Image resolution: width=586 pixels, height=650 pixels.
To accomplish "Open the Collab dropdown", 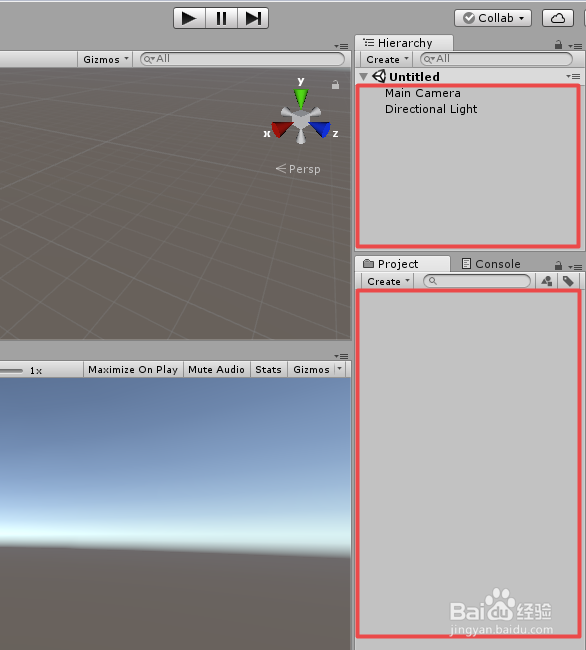I will coord(493,18).
